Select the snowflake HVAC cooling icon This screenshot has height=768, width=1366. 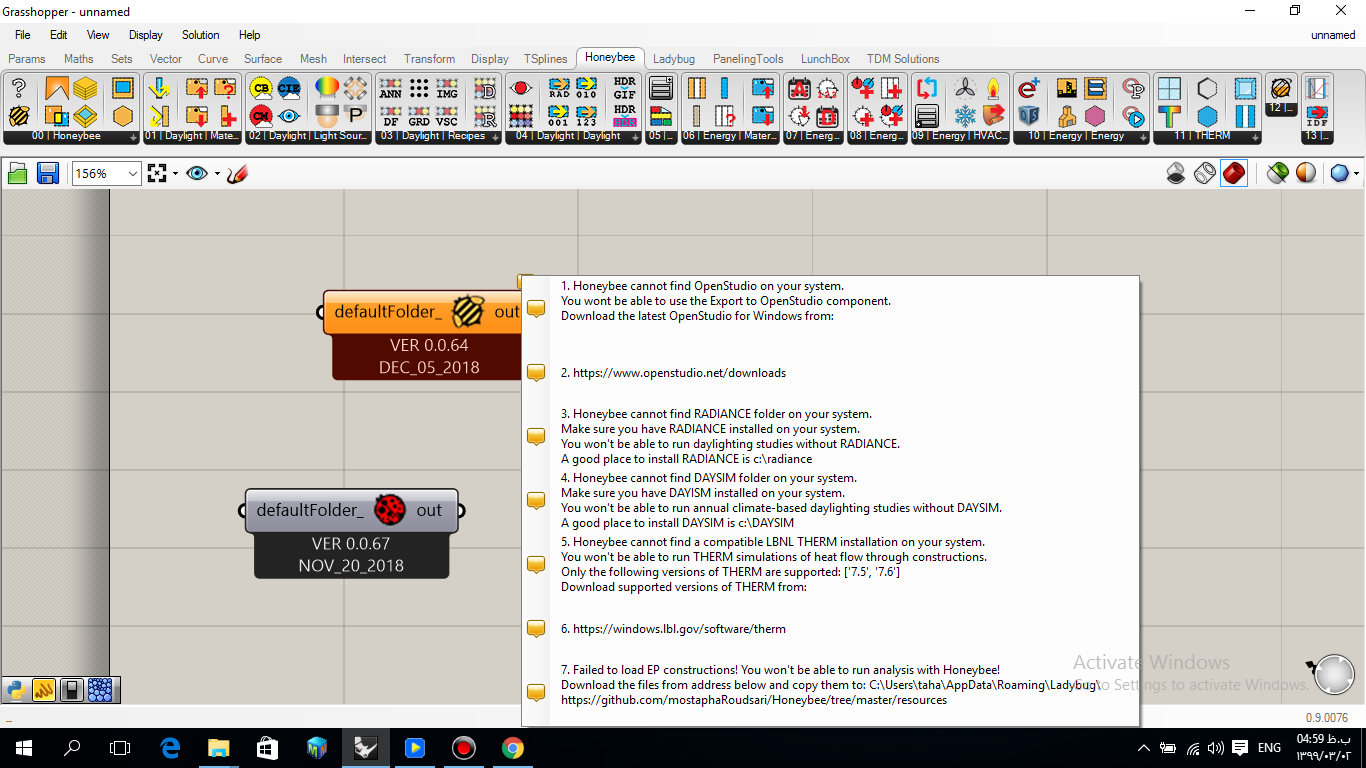(x=965, y=115)
